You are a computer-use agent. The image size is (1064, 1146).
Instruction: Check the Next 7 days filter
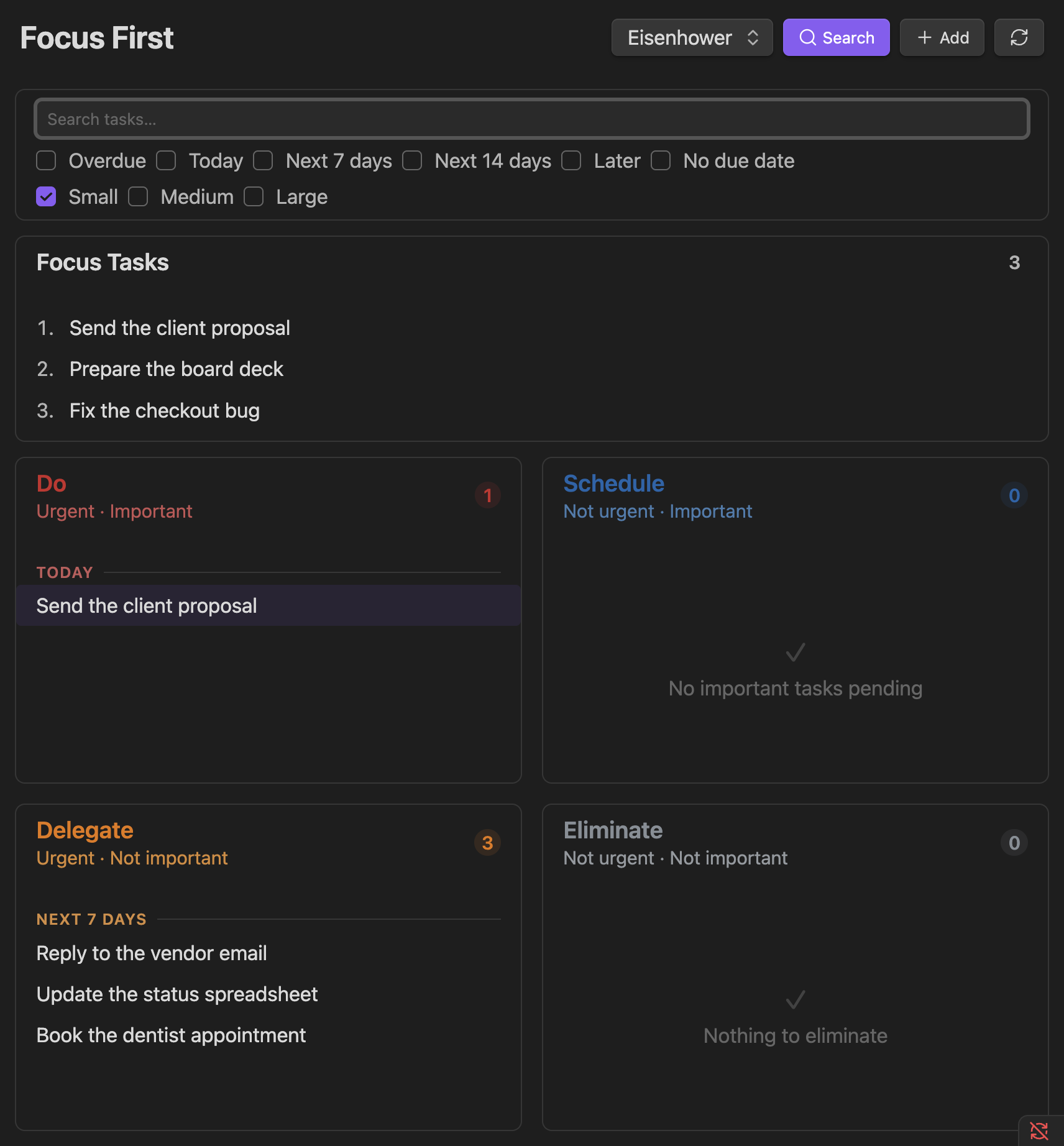click(263, 160)
